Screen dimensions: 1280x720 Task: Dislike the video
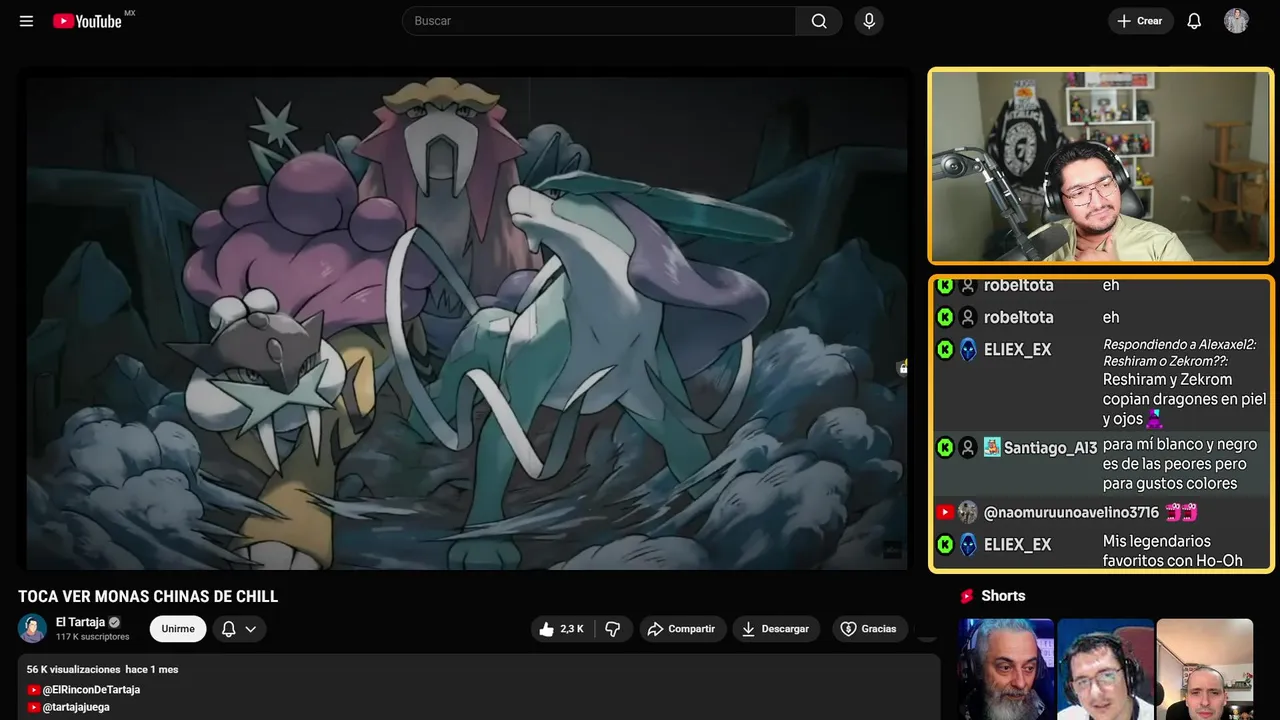612,629
